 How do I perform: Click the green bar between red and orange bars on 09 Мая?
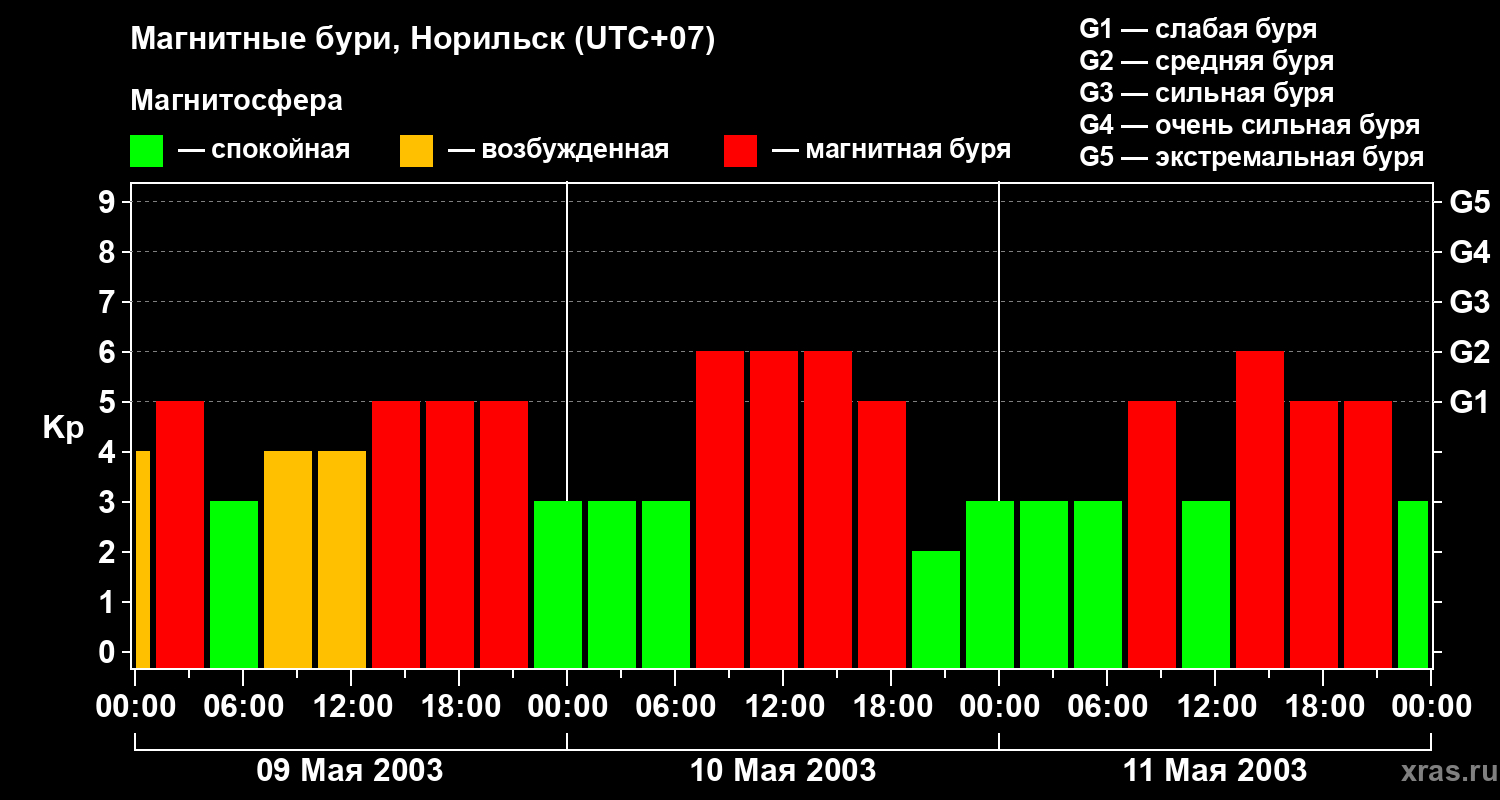pos(234,585)
